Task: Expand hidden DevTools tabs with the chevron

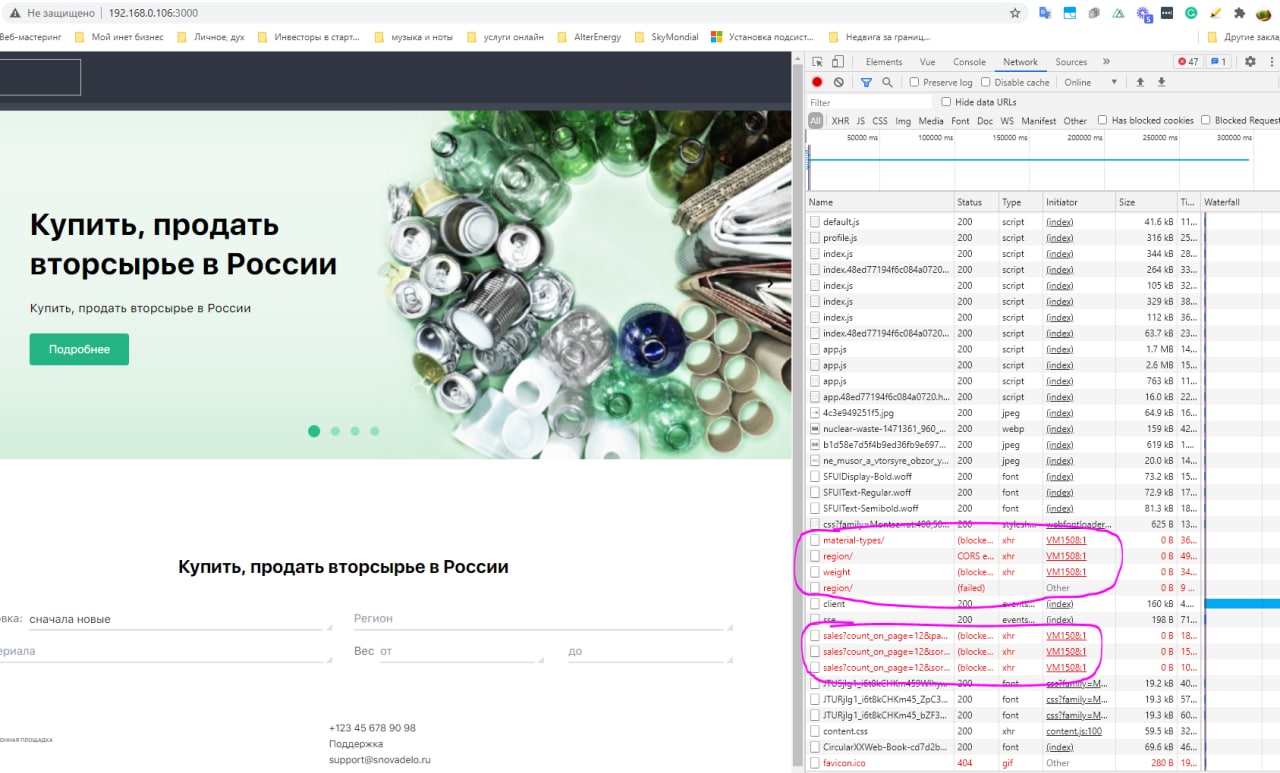Action: [1106, 62]
